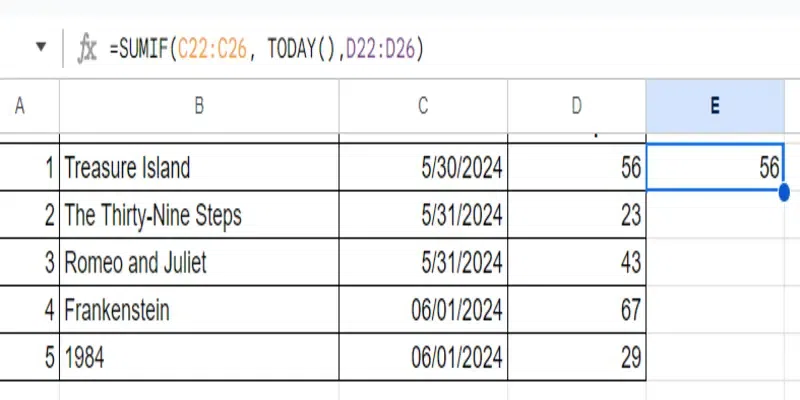
Task: Click the fx function icon
Action: [87, 50]
